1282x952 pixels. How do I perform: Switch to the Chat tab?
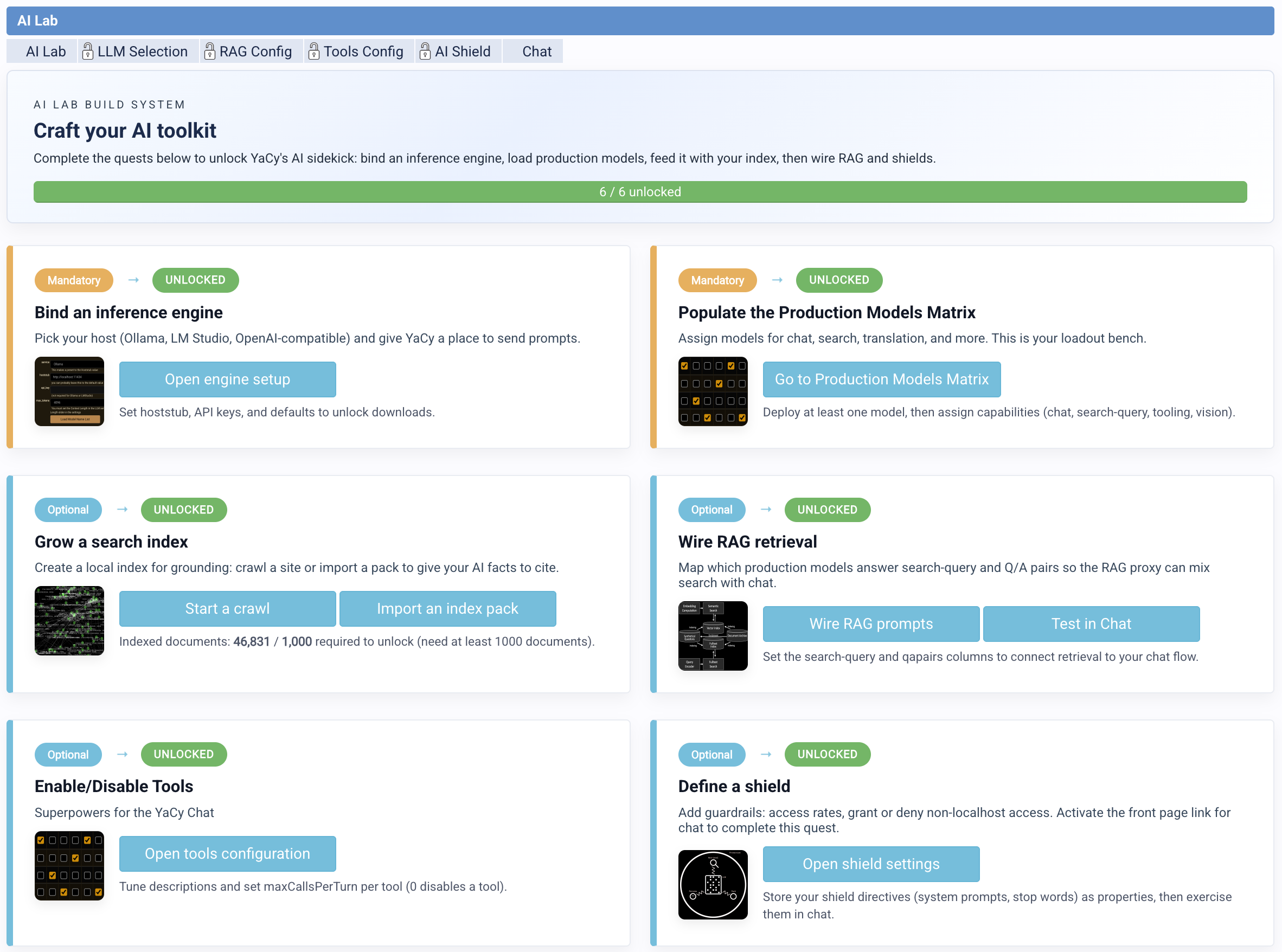pos(536,52)
